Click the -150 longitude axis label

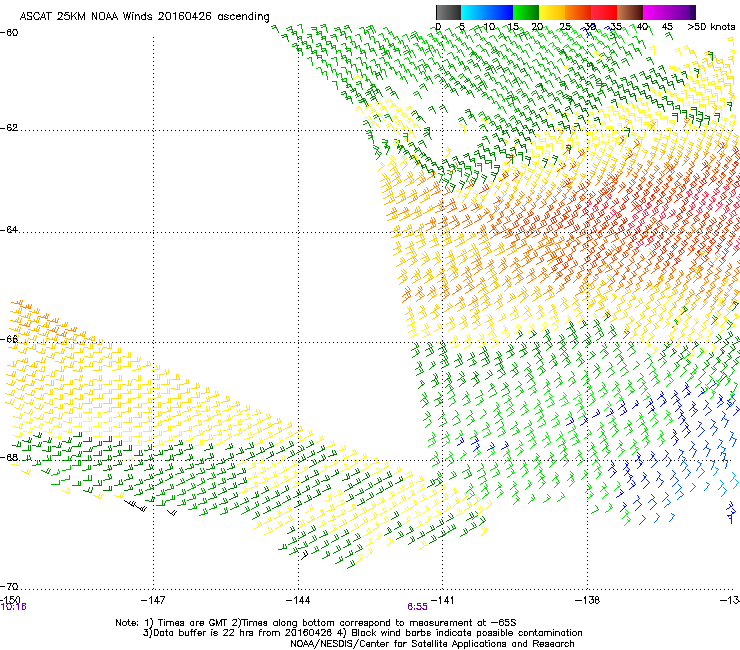point(10,599)
